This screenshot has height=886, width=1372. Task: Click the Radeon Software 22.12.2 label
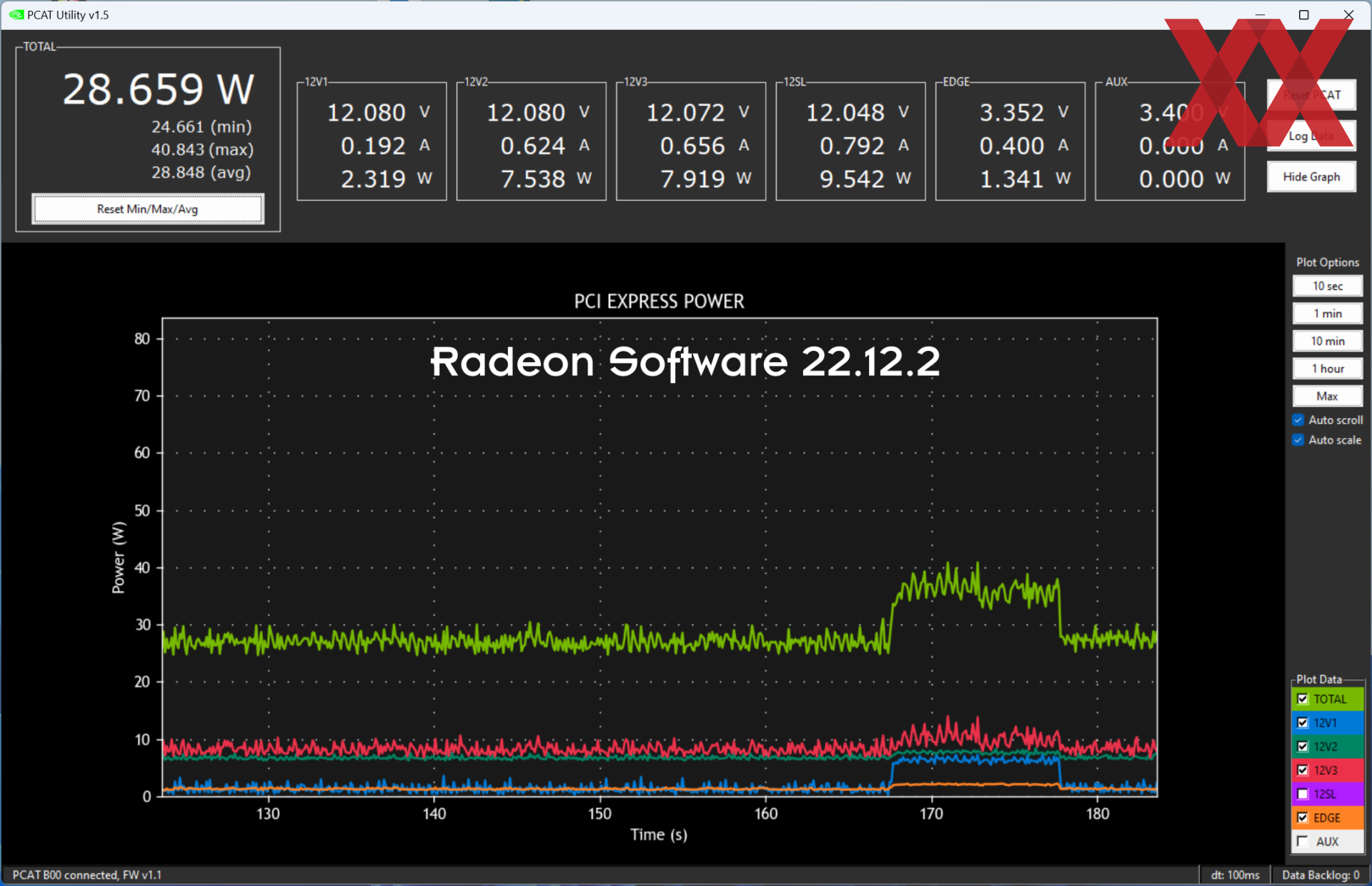click(x=685, y=362)
